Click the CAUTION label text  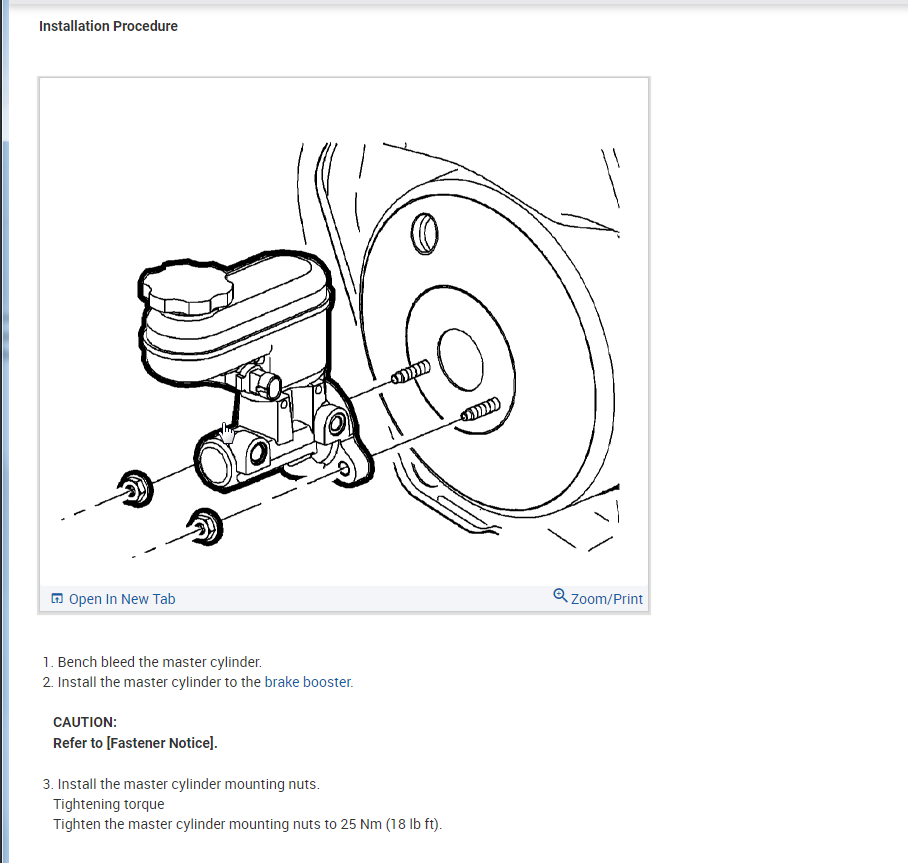pos(85,722)
